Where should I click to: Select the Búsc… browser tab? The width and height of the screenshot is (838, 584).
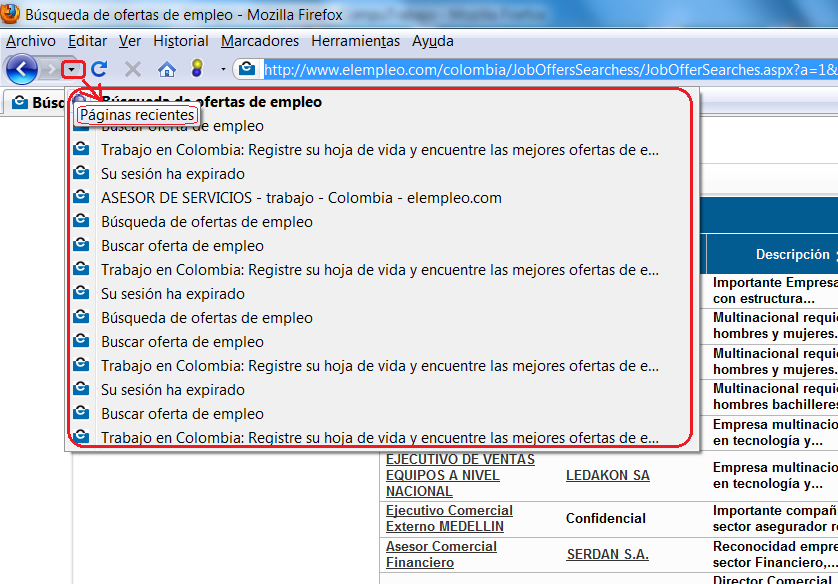pyautogui.click(x=36, y=102)
